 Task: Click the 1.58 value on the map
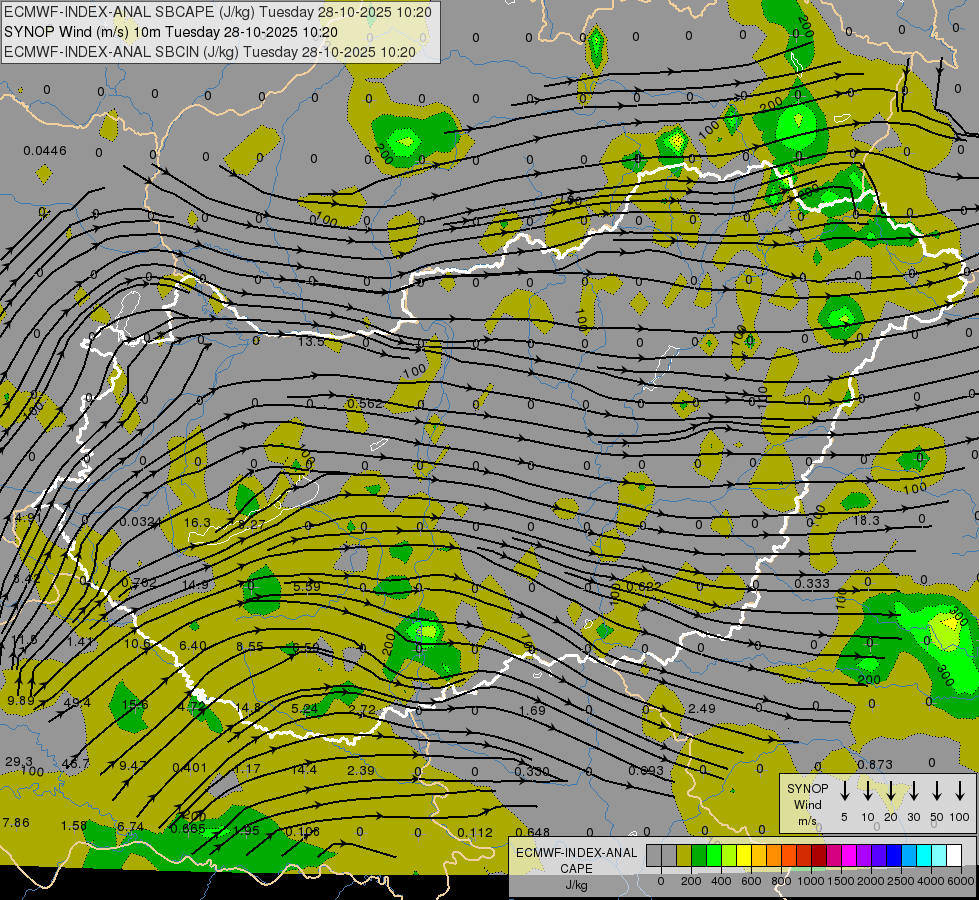coord(74,826)
